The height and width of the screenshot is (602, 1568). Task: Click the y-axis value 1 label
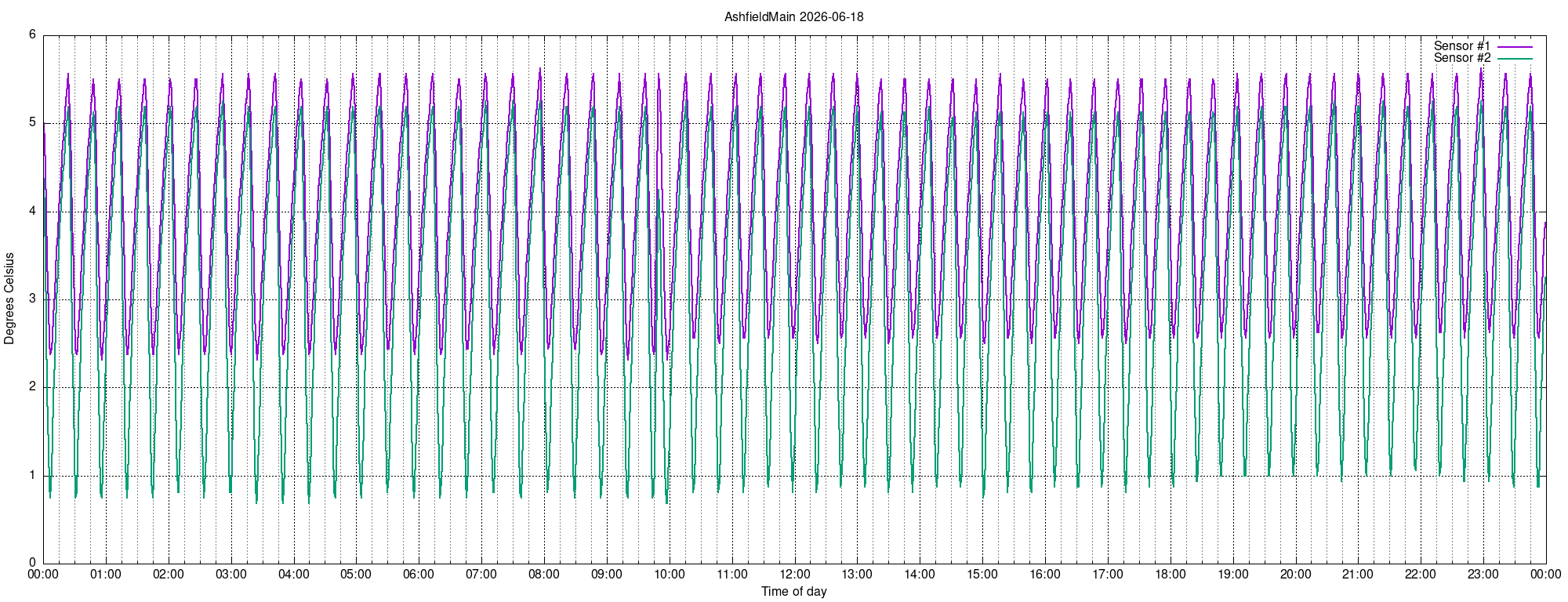[32, 475]
